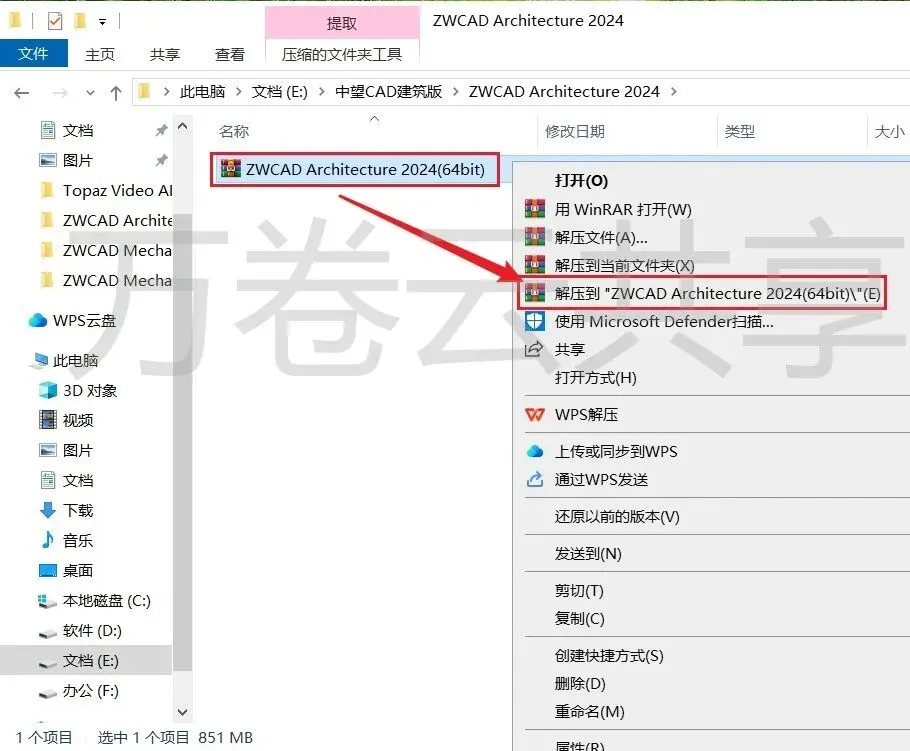
Task: Choose 上传或同步到WPS menu entry
Action: click(616, 452)
